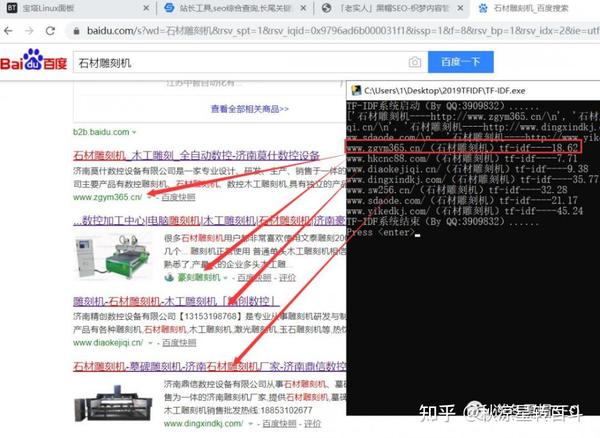
Task: Click console line www.sw256.cn tf-idf 32.28
Action: [457, 190]
